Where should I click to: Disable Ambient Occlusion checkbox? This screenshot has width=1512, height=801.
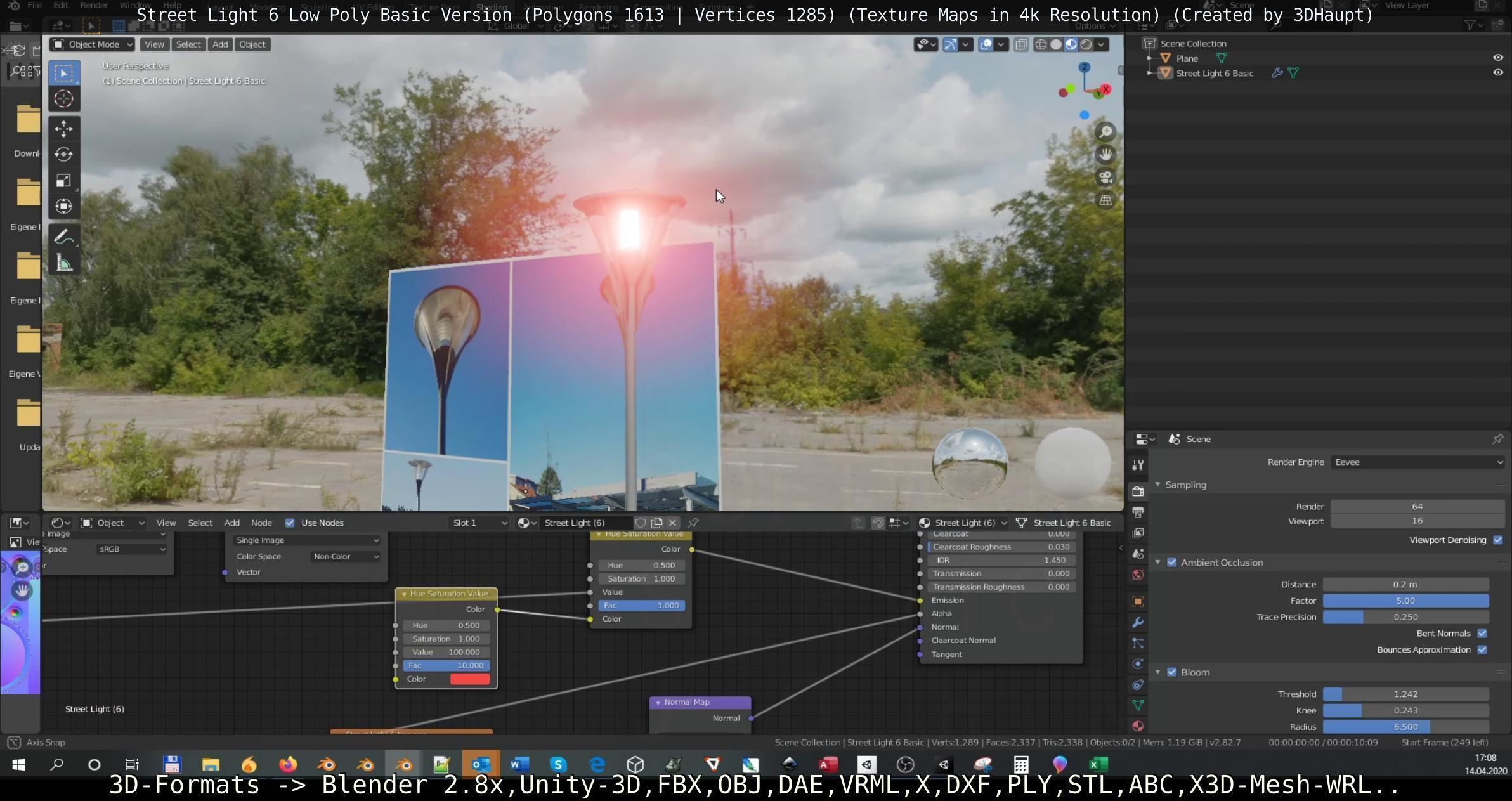coord(1171,563)
